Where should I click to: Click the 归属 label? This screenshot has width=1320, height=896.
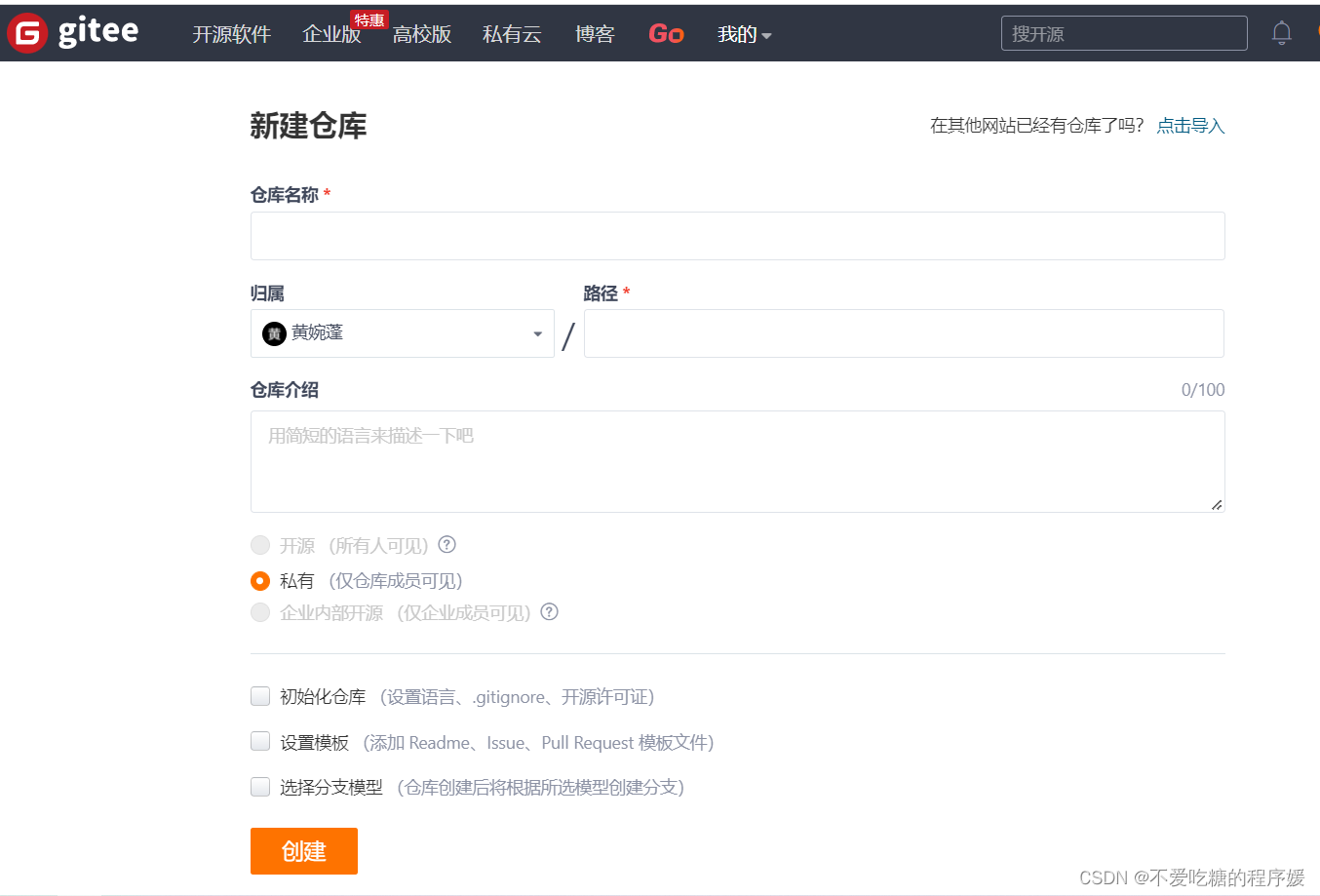tap(267, 293)
